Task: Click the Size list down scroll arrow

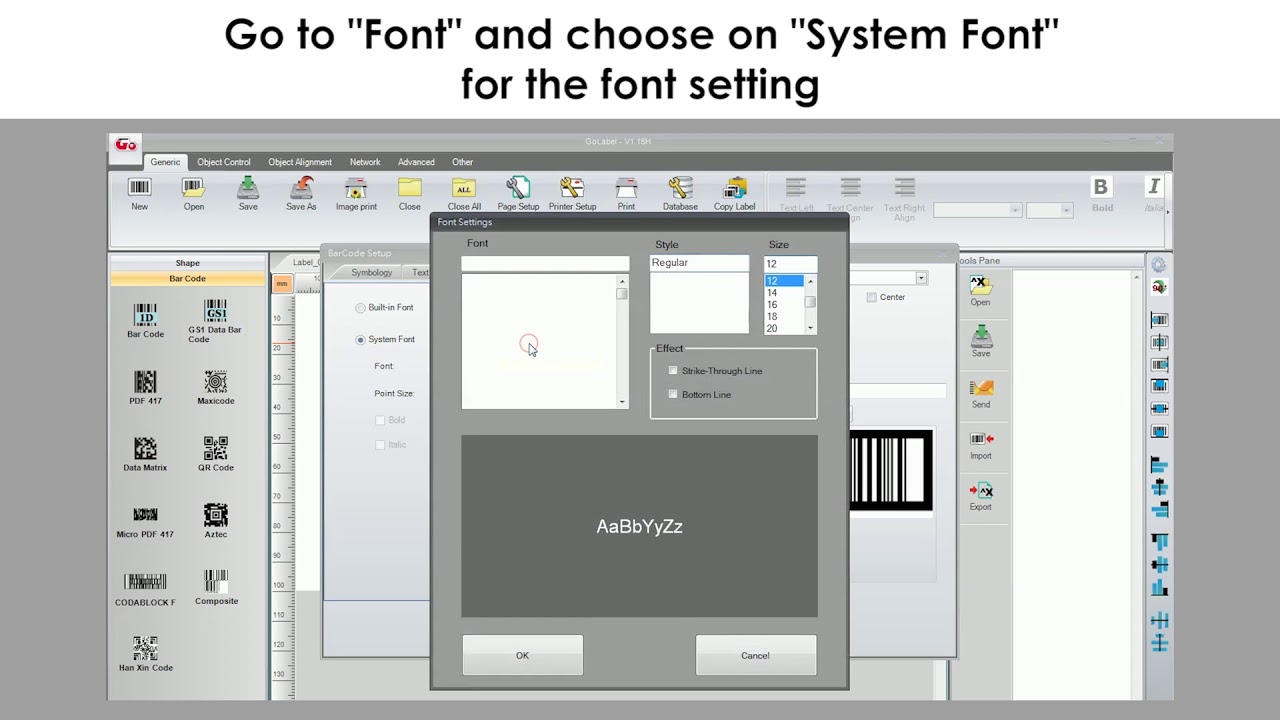Action: click(x=810, y=329)
